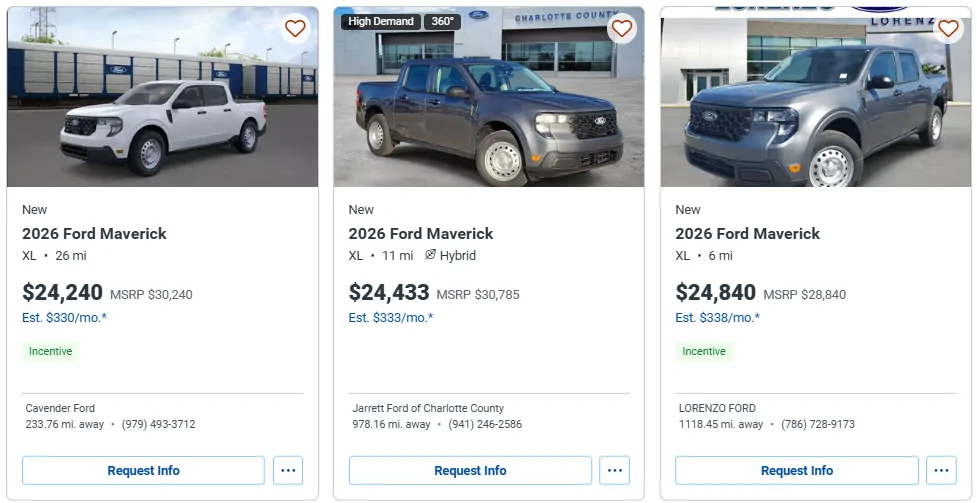
Task: Show more actions for the Lorenzo Ford listing
Action: 941,470
